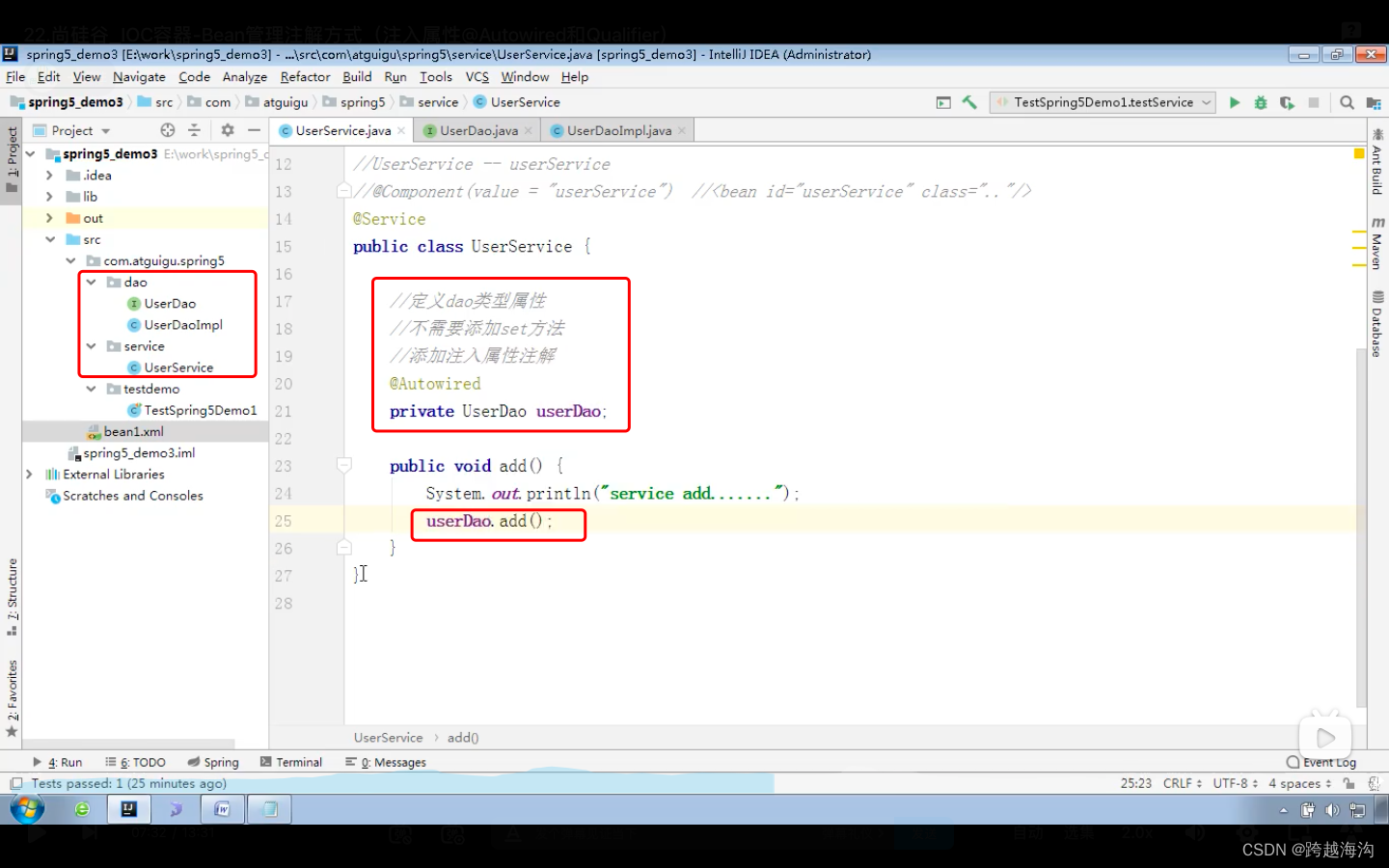Close the UserDaoImpl.java tab
The height and width of the screenshot is (868, 1389).
pyautogui.click(x=682, y=131)
